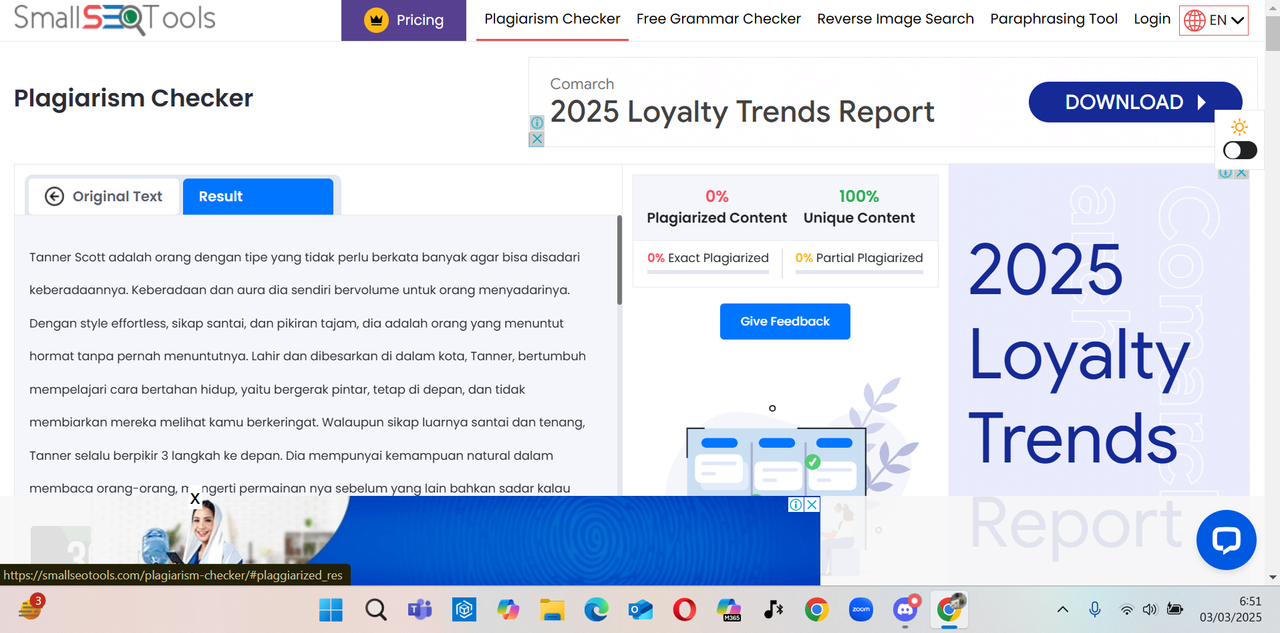Screen dimensions: 1280x633
Task: Open Zoom from the taskbar
Action: pos(861,609)
